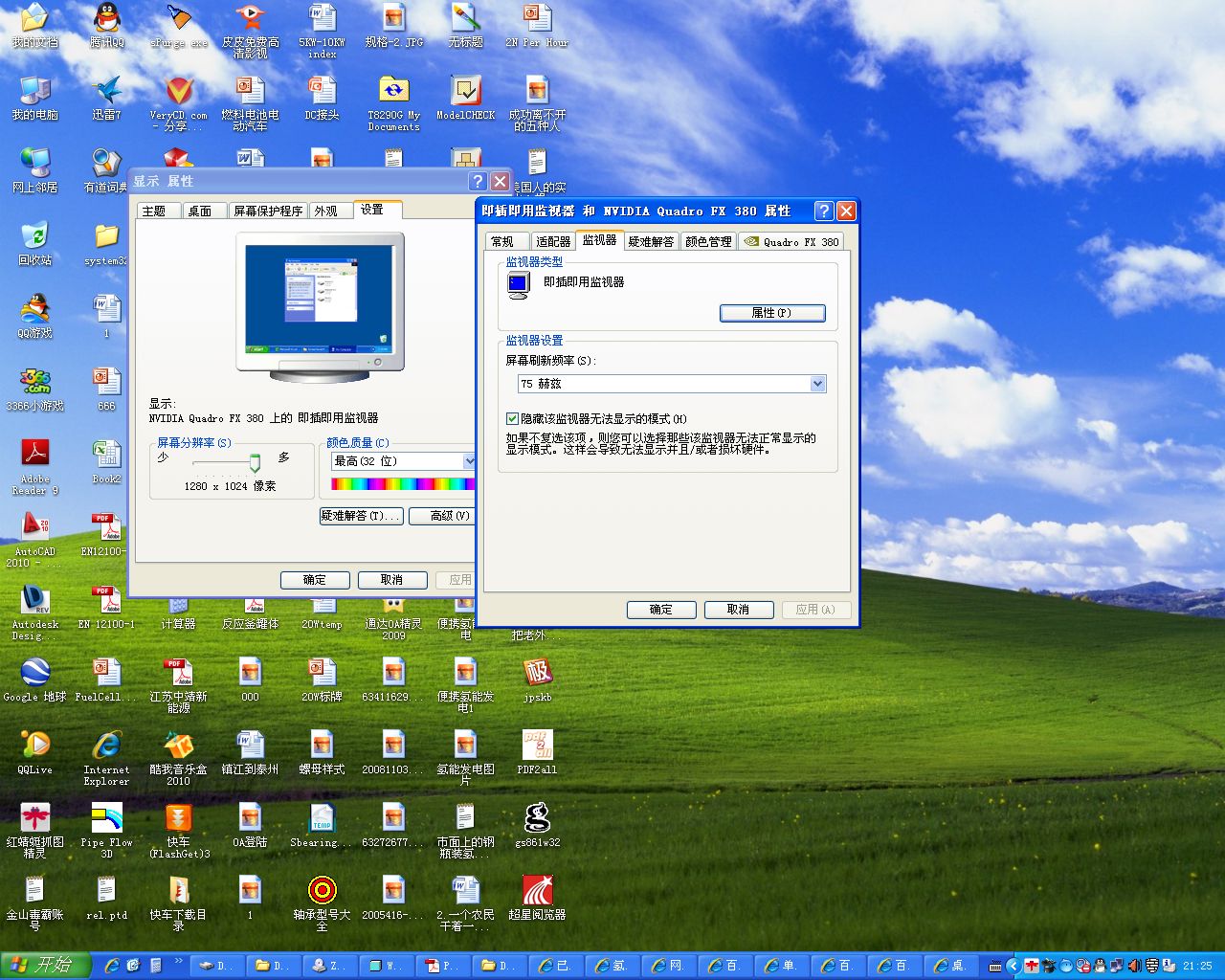Toggle 隐藏该监视器无法显示的模式 checkbox
This screenshot has width=1225, height=980.
click(512, 419)
